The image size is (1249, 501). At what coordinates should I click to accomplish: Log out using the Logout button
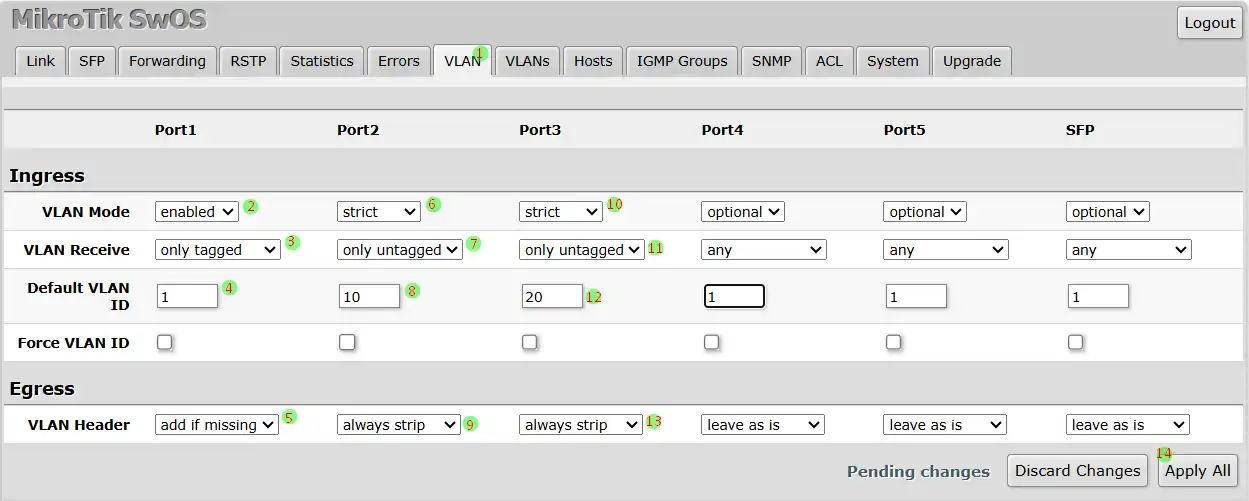point(1210,24)
